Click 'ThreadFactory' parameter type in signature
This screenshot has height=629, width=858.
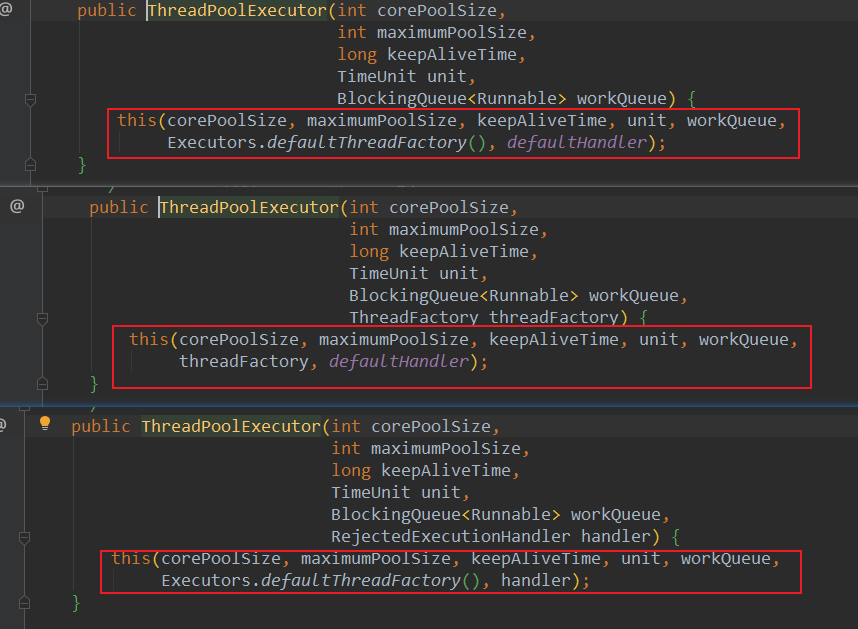tap(414, 317)
